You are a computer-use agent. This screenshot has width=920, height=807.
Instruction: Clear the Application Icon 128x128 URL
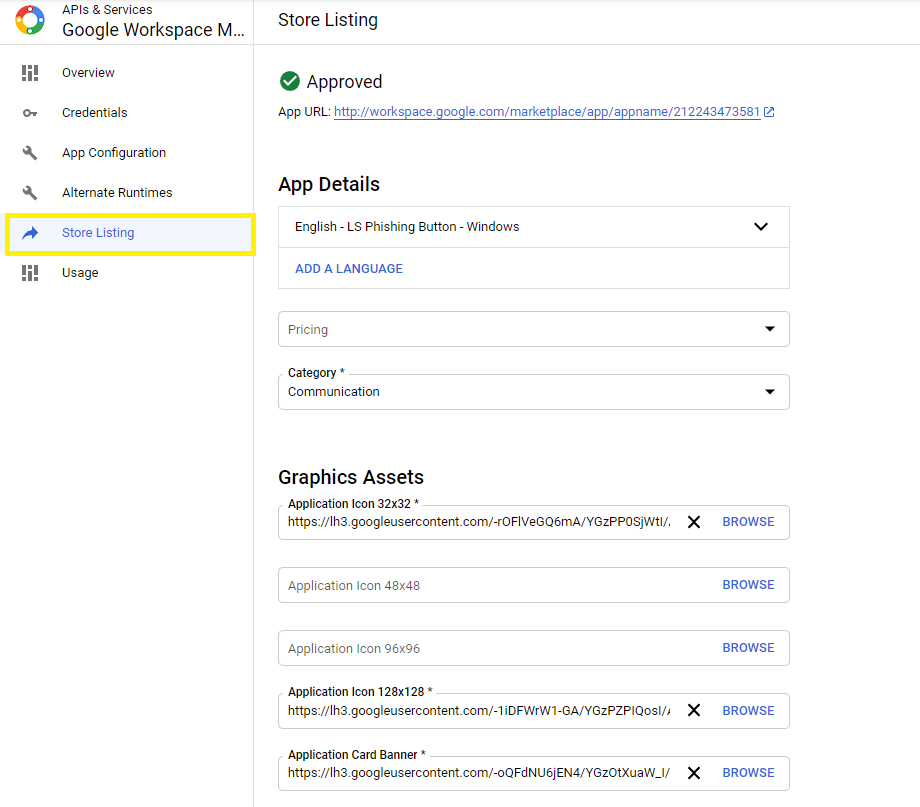coord(694,710)
